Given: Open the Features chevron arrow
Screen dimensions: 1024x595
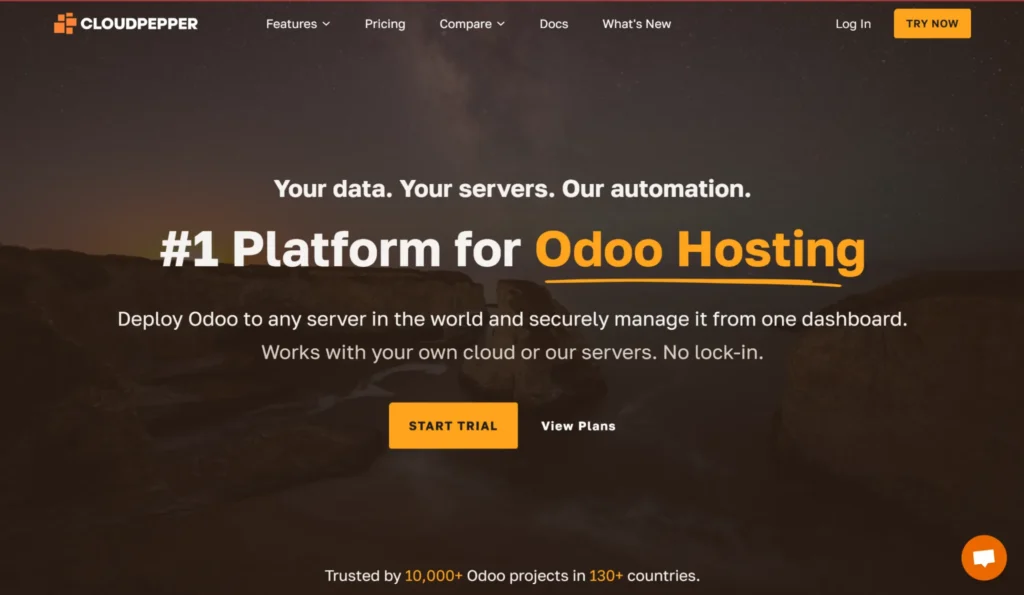Looking at the screenshot, I should click(x=326, y=24).
